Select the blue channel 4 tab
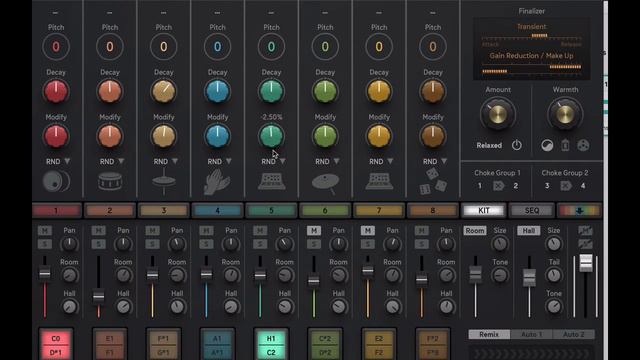The height and width of the screenshot is (360, 640). tap(218, 211)
